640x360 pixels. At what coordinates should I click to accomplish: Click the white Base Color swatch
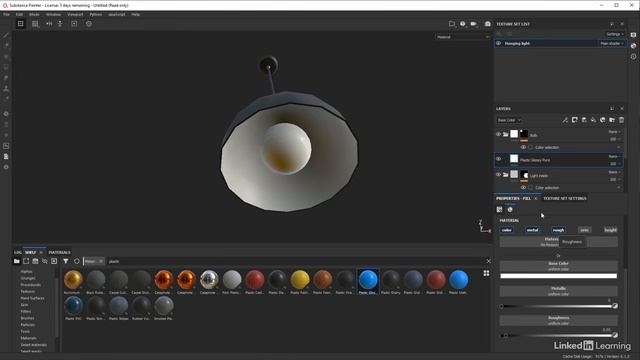click(558, 276)
